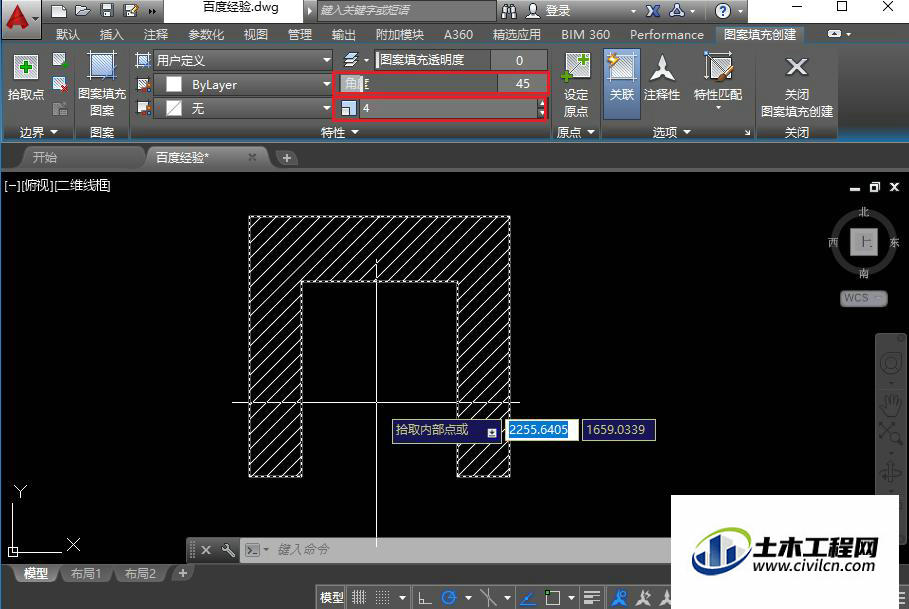This screenshot has height=609, width=909.
Task: Open the 默认 ribbon tab
Action: point(68,35)
